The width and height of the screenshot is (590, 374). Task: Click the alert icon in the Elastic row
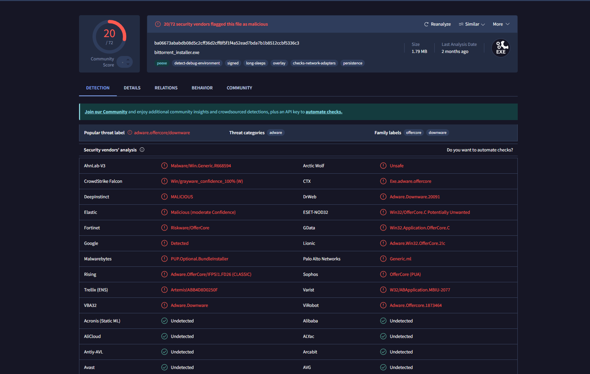(x=164, y=212)
